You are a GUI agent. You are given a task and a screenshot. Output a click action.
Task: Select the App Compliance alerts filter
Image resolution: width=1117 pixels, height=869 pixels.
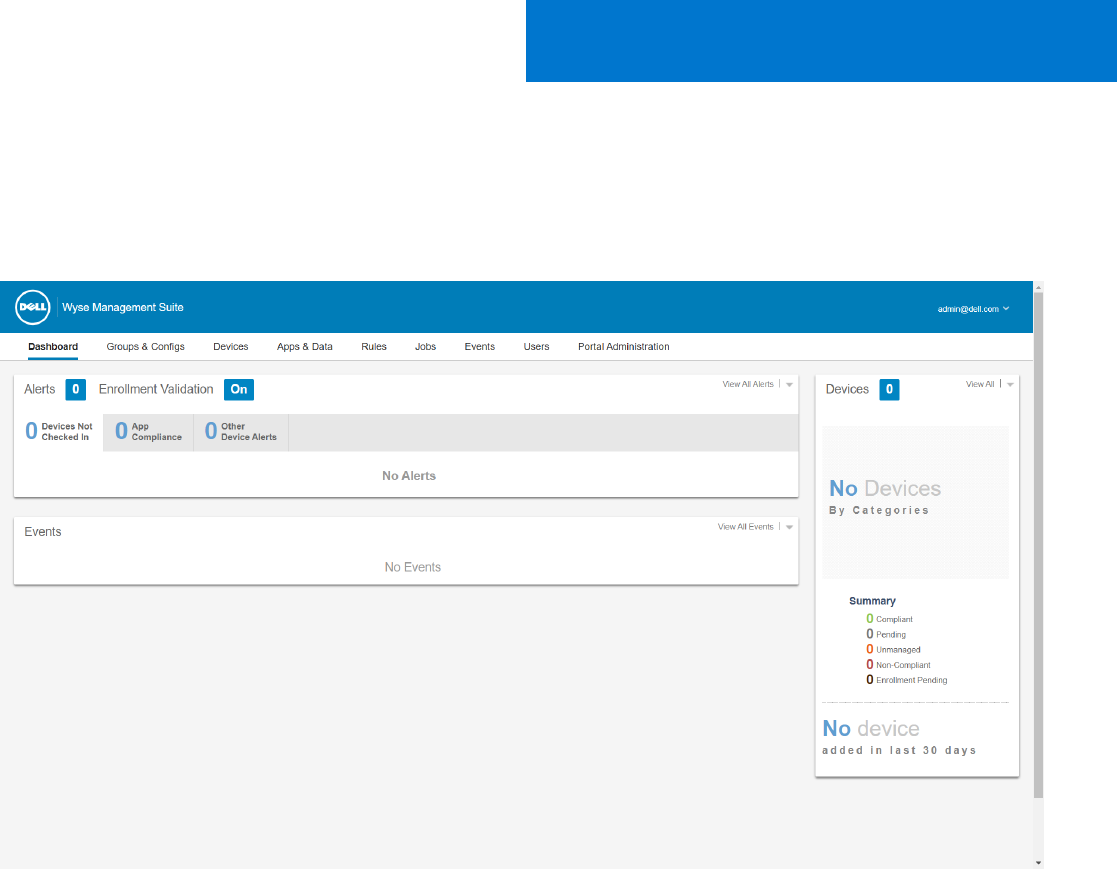[148, 432]
